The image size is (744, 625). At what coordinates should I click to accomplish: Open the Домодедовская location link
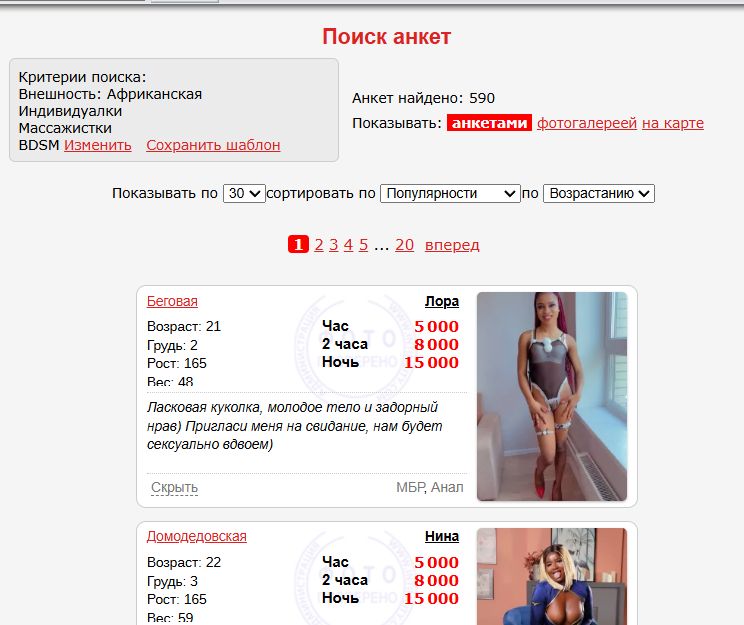[x=196, y=536]
